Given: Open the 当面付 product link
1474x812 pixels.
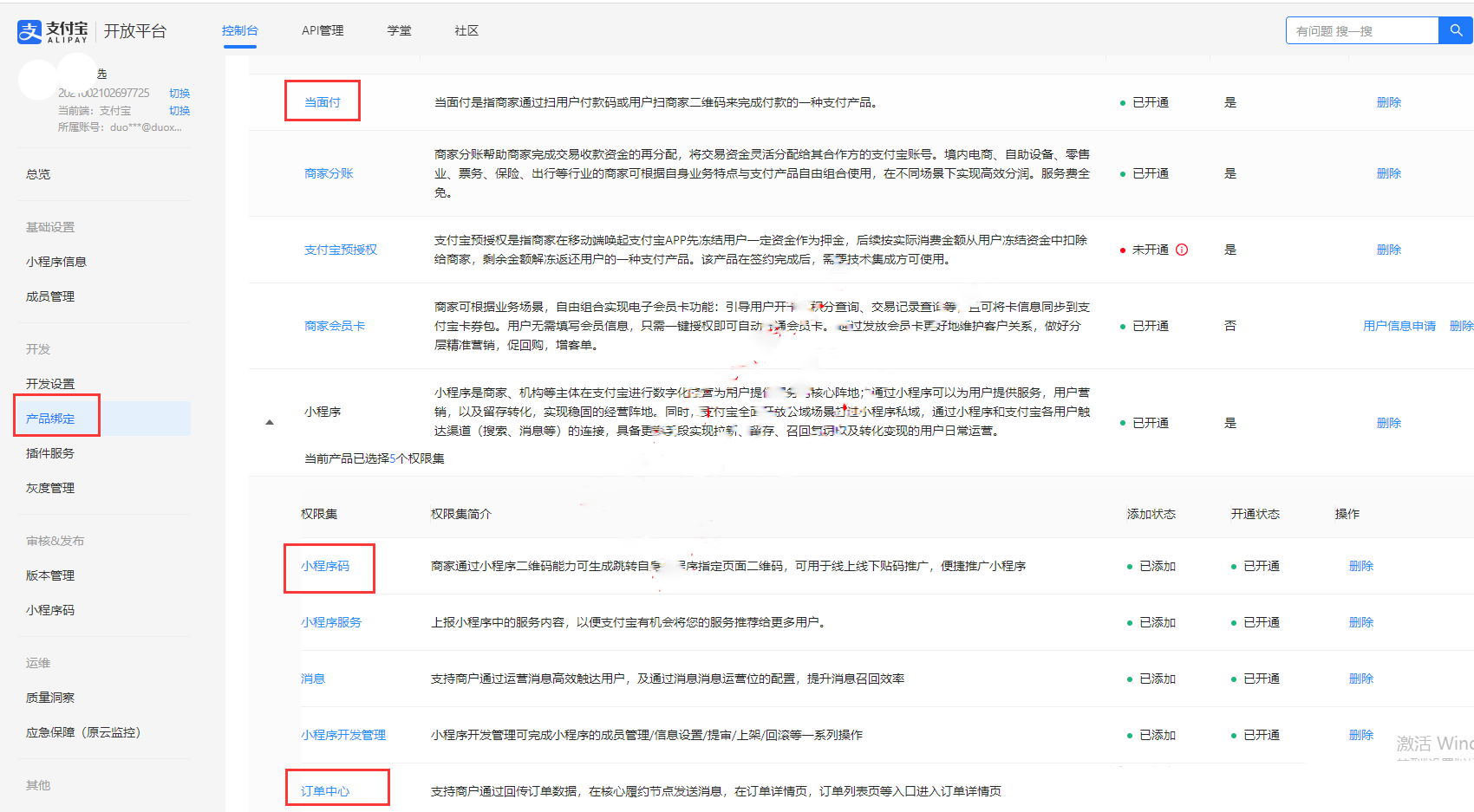Looking at the screenshot, I should pyautogui.click(x=323, y=102).
